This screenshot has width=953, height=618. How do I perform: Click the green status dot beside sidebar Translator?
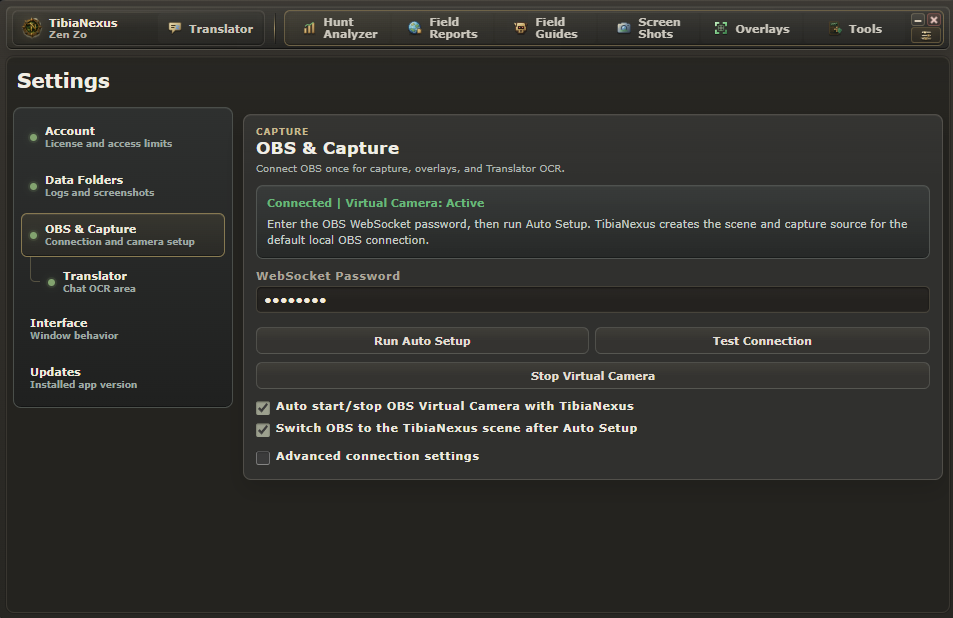pos(52,282)
